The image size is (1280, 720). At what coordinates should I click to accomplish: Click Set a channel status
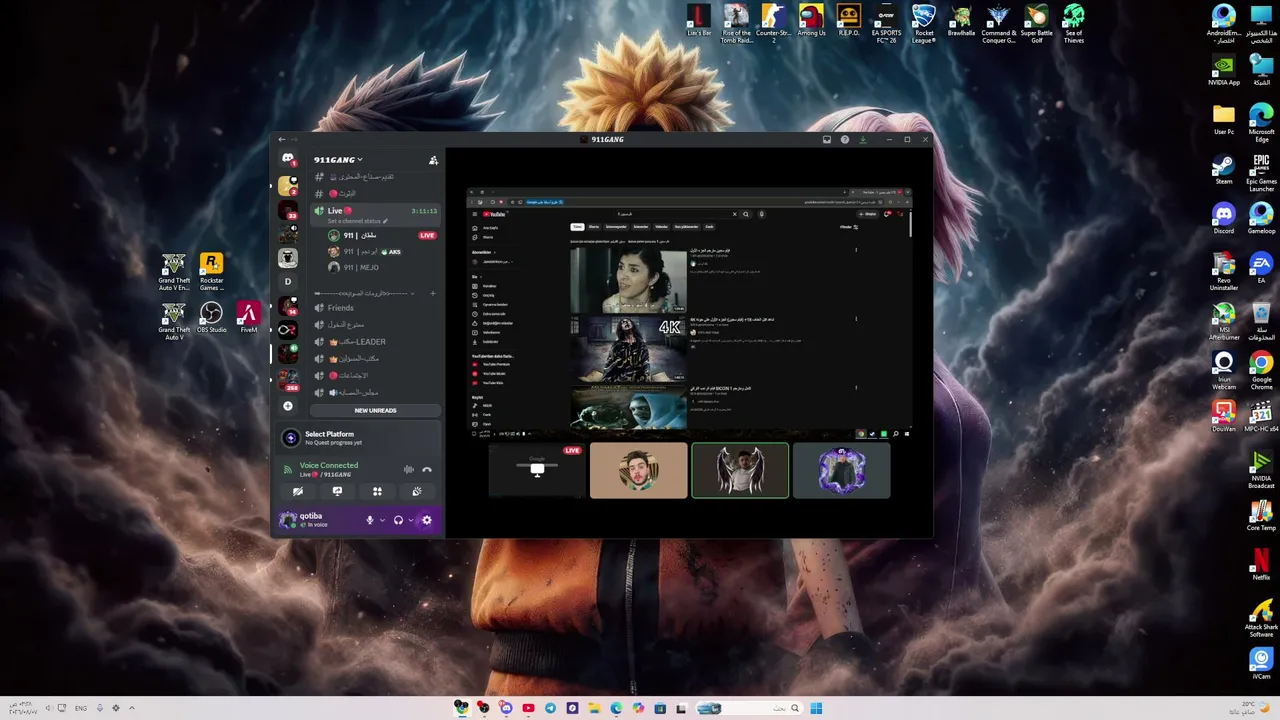[358, 221]
